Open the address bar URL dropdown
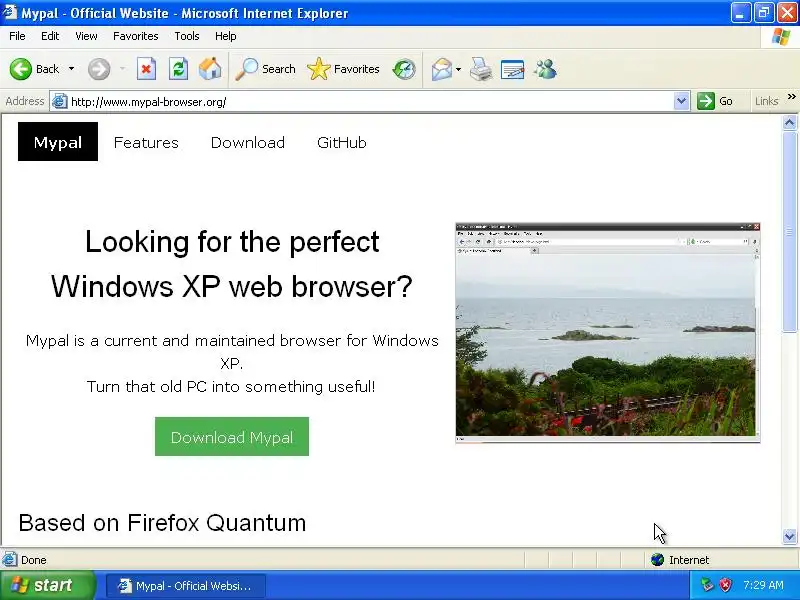 681,102
